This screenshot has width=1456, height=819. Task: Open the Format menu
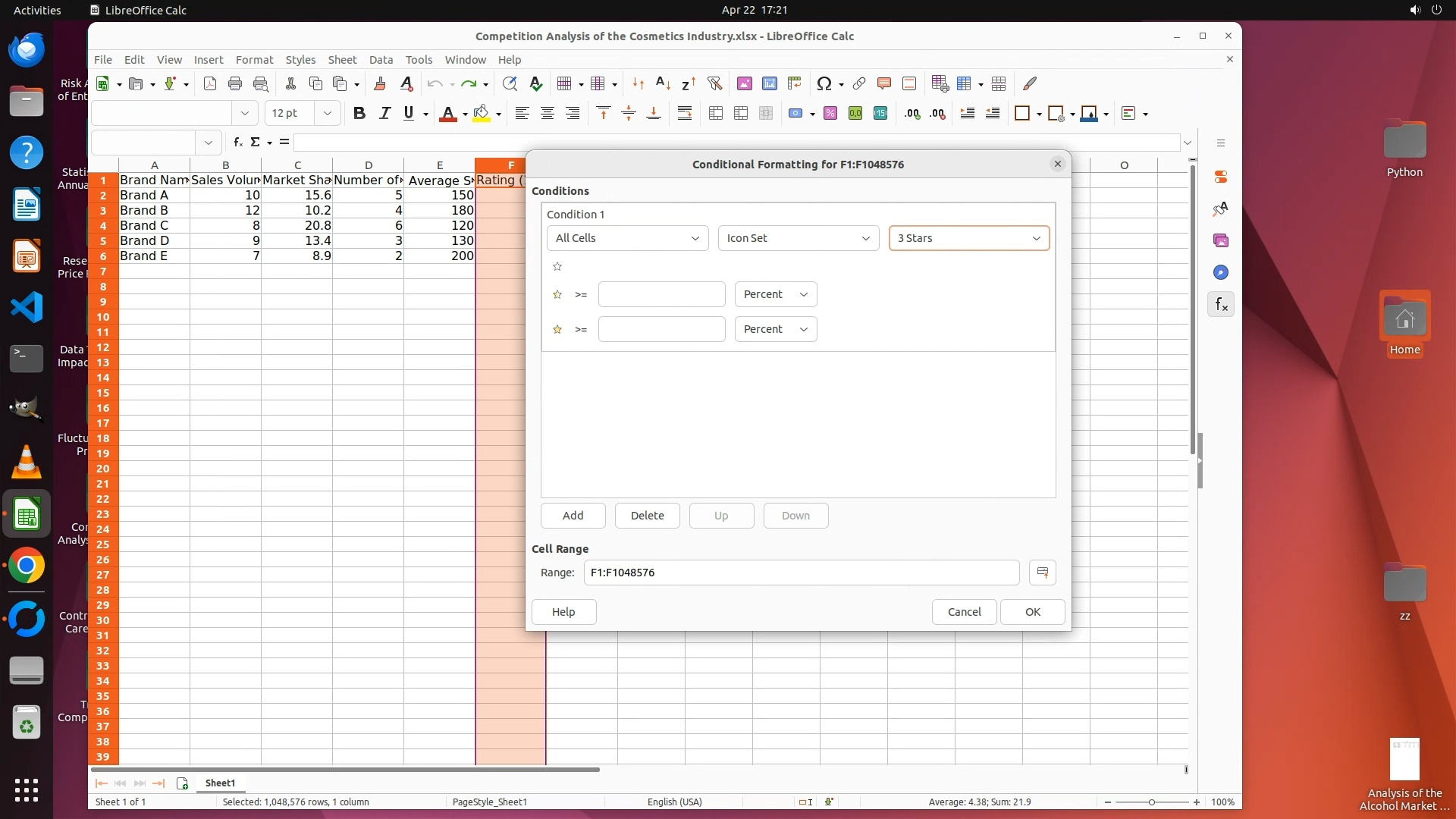(254, 60)
